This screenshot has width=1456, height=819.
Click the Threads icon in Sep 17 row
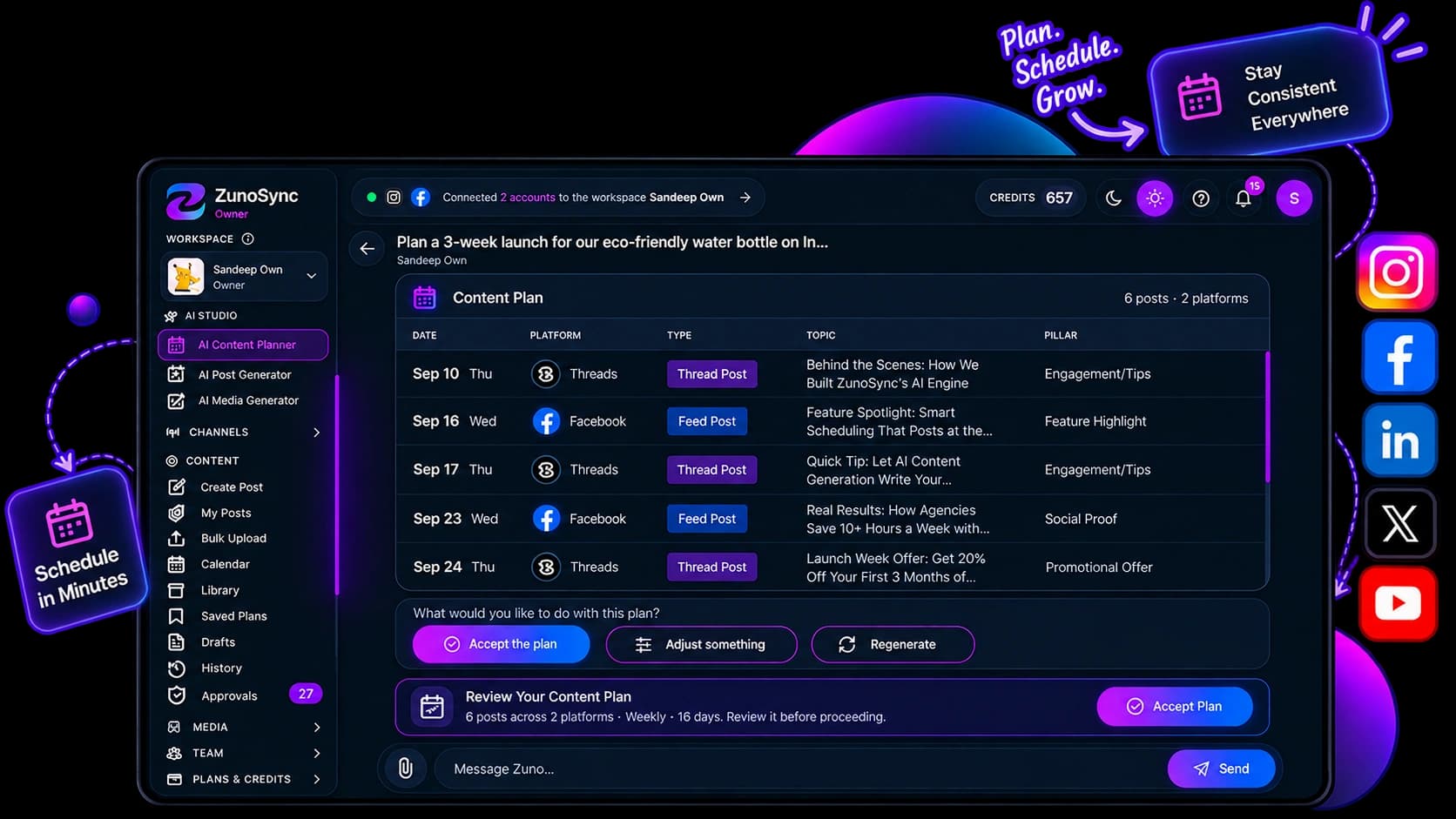(x=546, y=470)
